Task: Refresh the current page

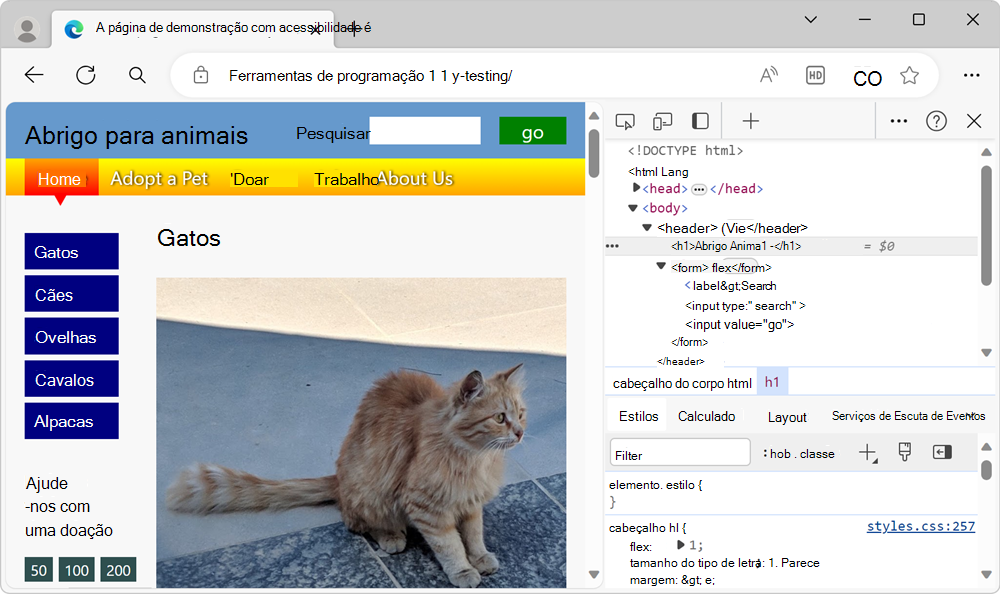Action: (x=85, y=75)
